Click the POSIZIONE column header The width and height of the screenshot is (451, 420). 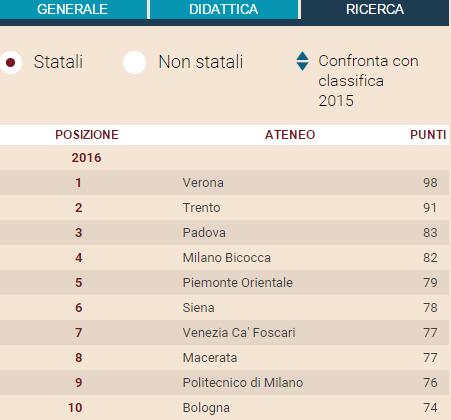coord(87,135)
